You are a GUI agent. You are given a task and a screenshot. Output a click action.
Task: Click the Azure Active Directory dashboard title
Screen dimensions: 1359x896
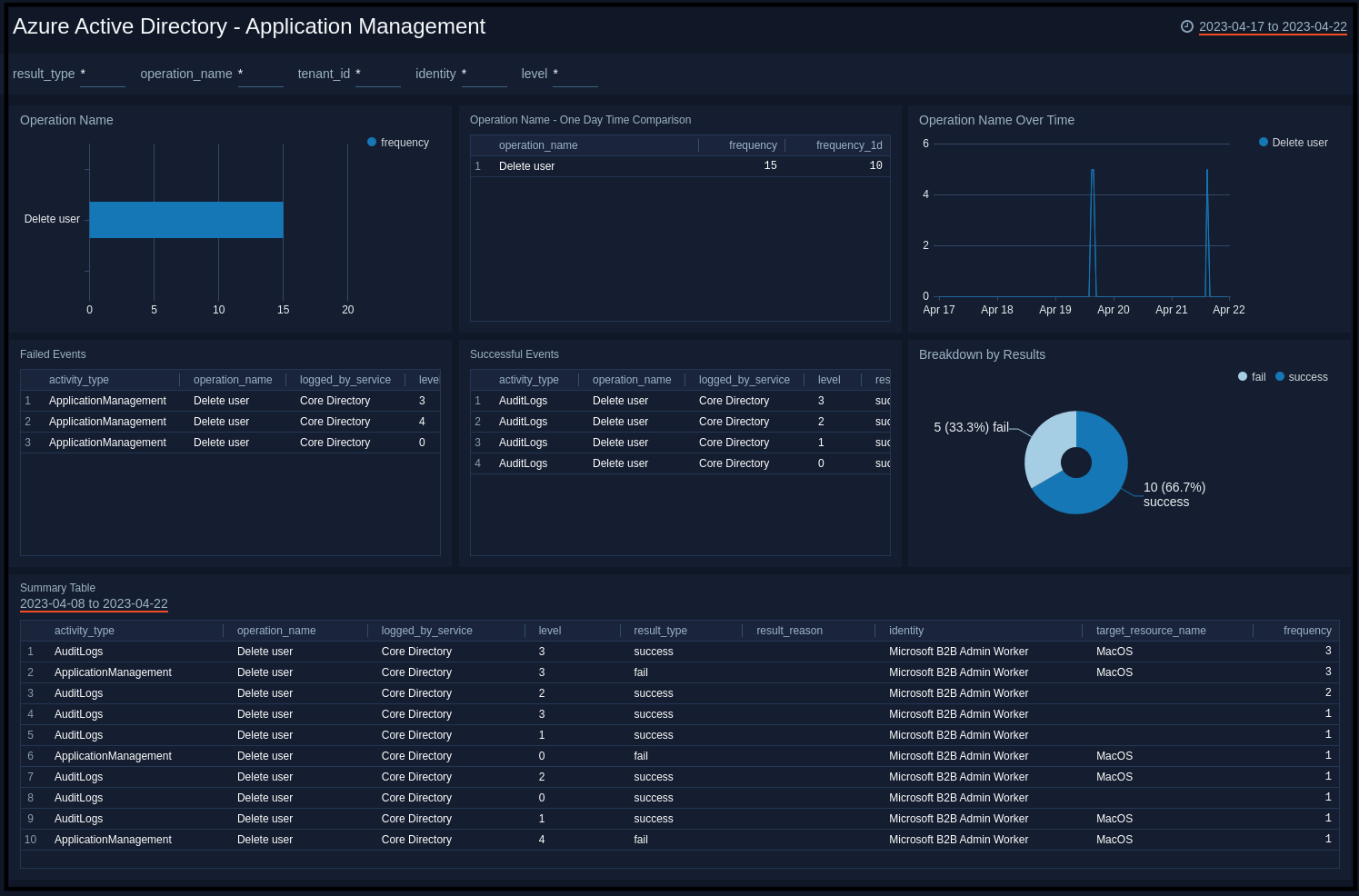coord(249,26)
